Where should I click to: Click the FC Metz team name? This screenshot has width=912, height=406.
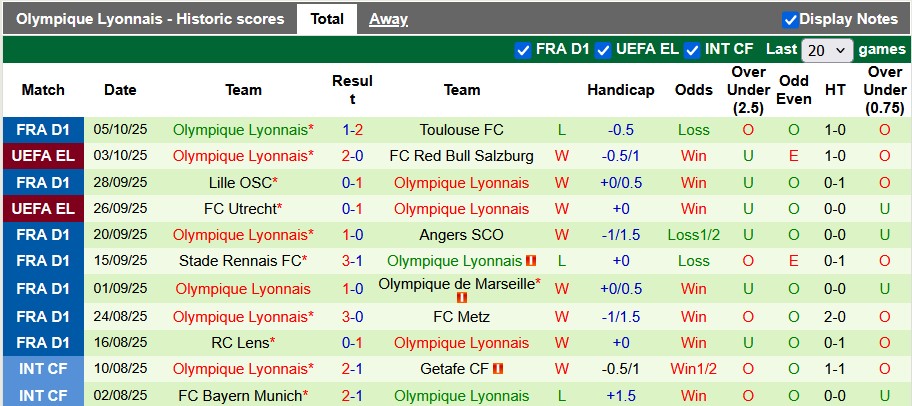click(462, 317)
